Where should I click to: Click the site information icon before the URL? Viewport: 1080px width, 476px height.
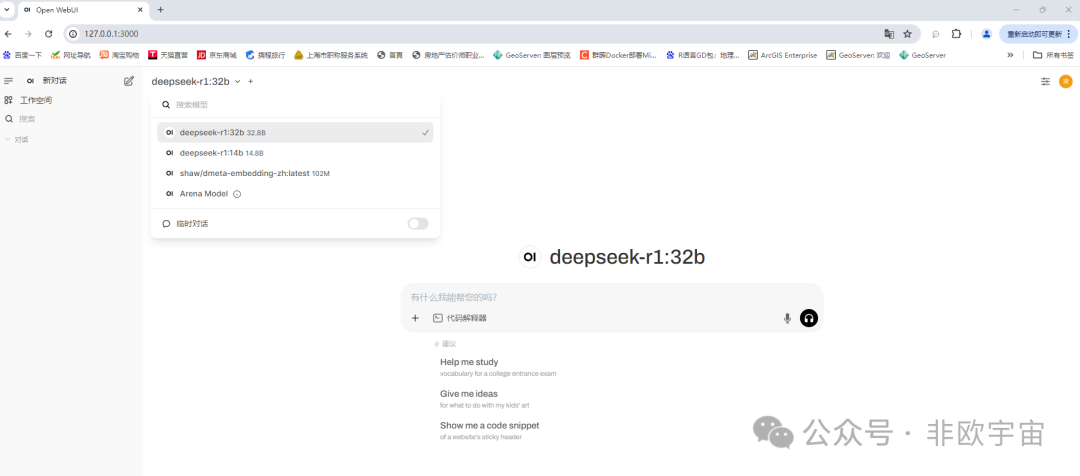(x=73, y=34)
